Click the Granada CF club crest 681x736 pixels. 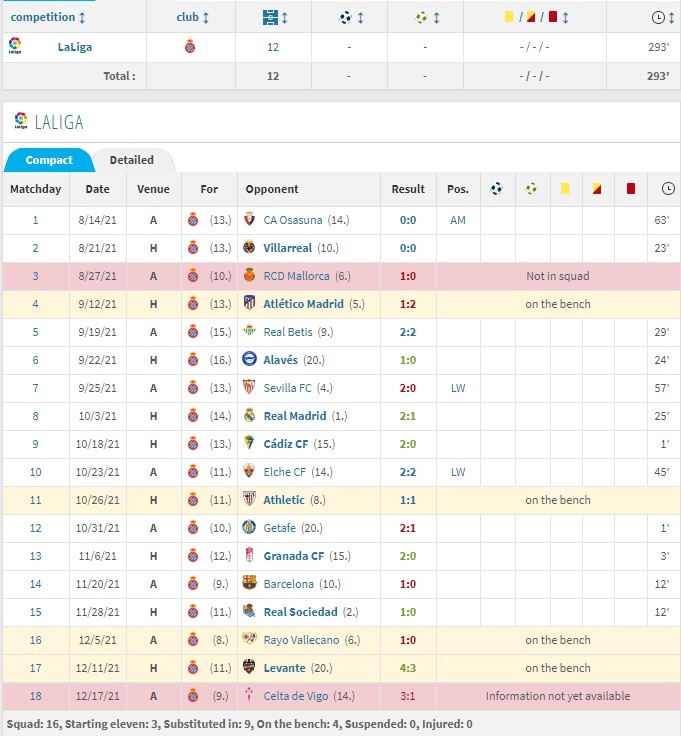click(x=249, y=555)
